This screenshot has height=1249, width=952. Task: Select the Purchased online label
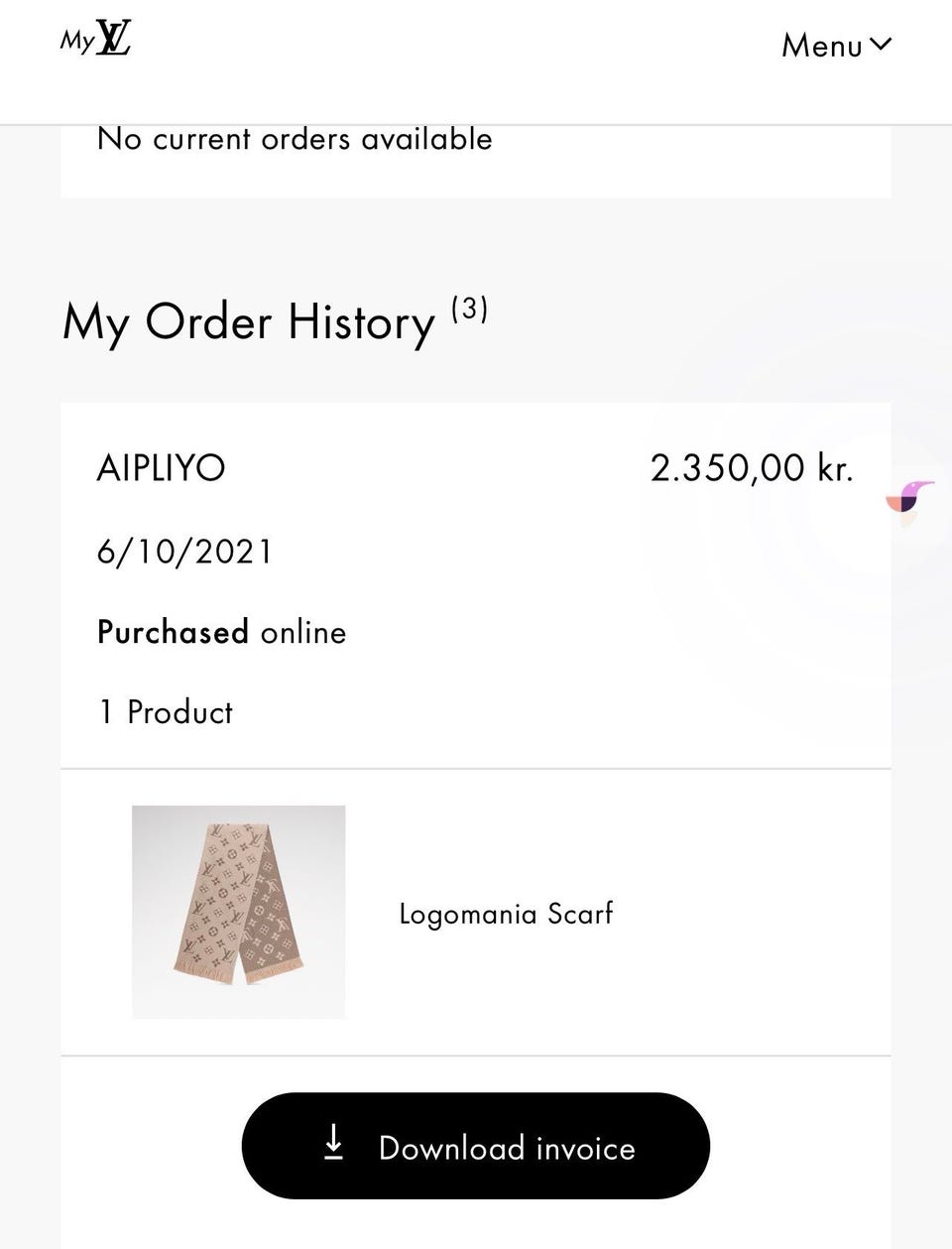coord(222,633)
